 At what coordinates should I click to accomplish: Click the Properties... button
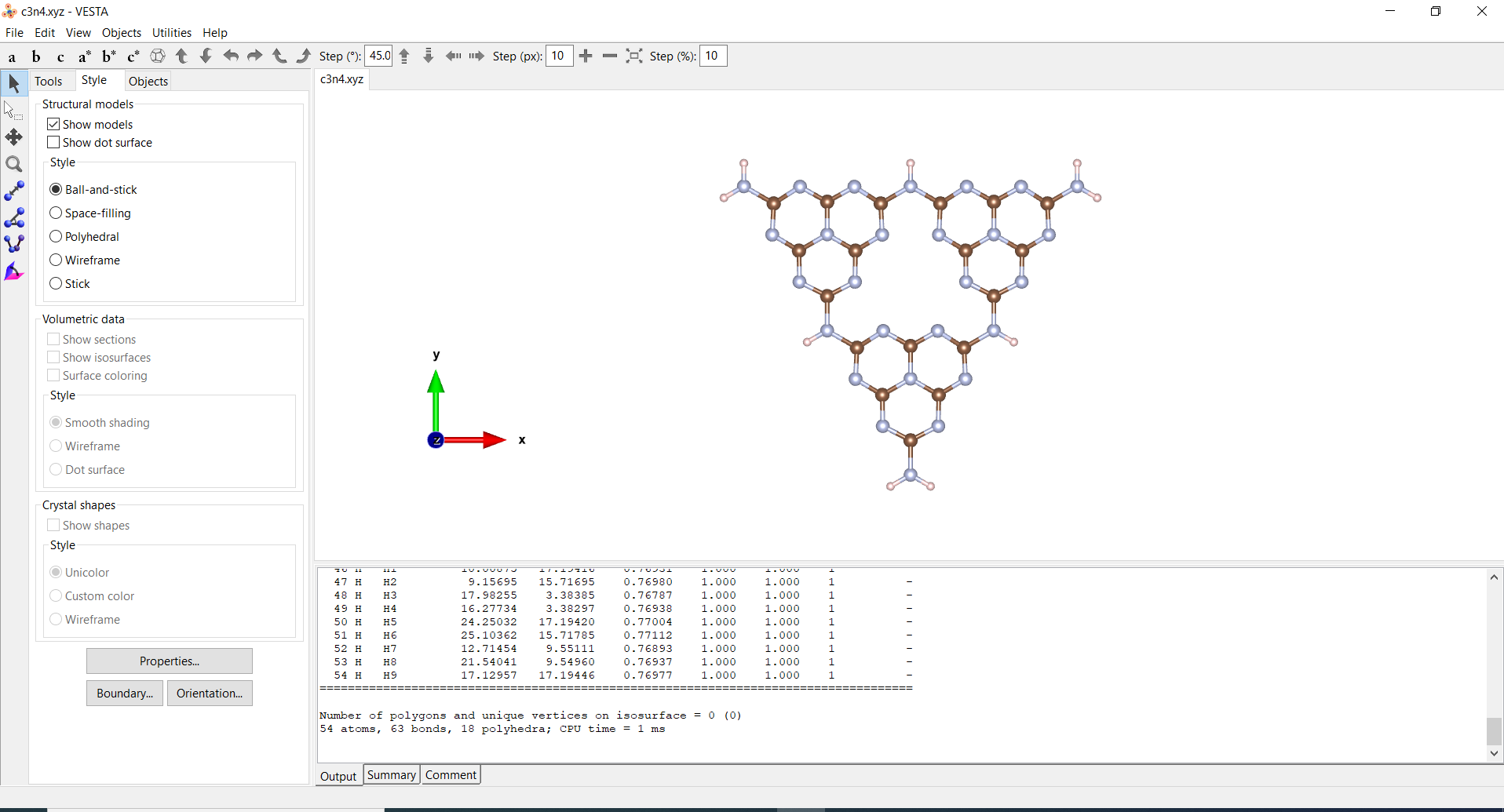pyautogui.click(x=170, y=661)
